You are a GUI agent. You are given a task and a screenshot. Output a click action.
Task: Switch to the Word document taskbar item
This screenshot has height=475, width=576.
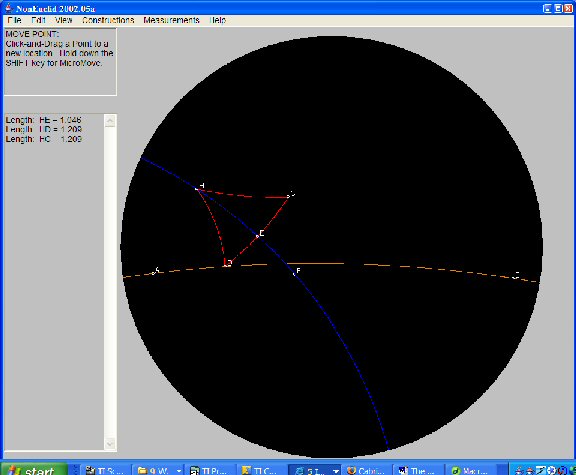pyautogui.click(x=418, y=471)
